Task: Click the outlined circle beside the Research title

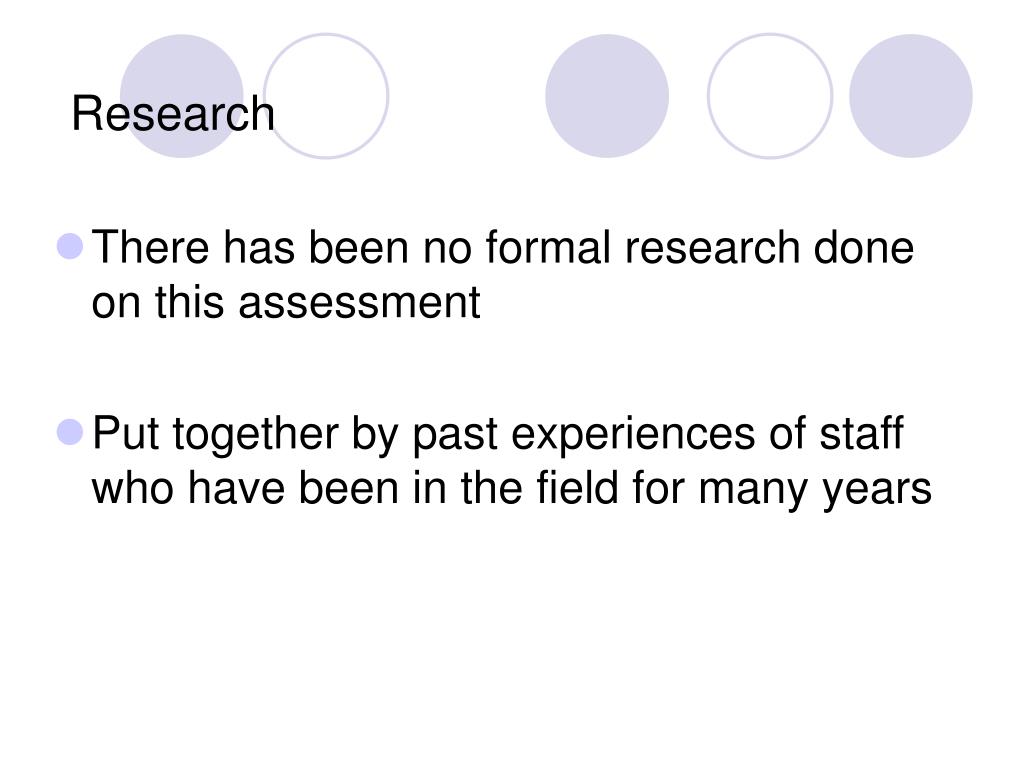Action: [327, 96]
